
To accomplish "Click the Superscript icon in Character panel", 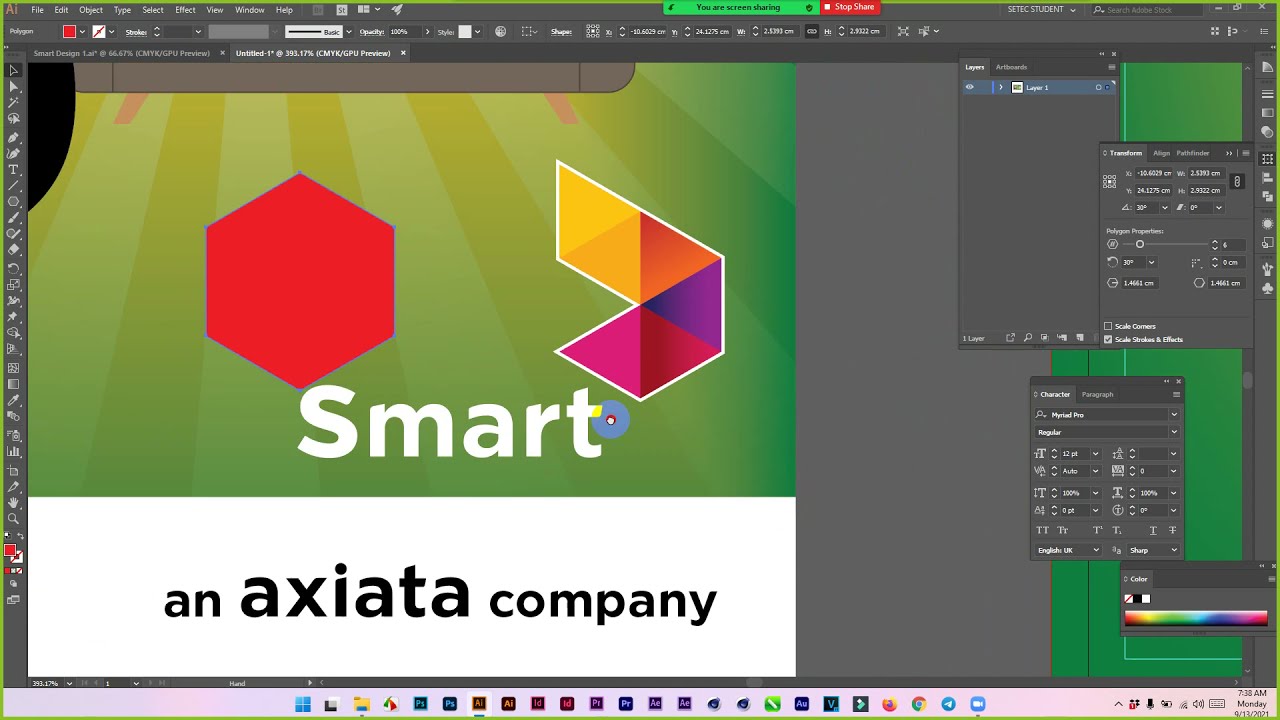I will click(1097, 530).
